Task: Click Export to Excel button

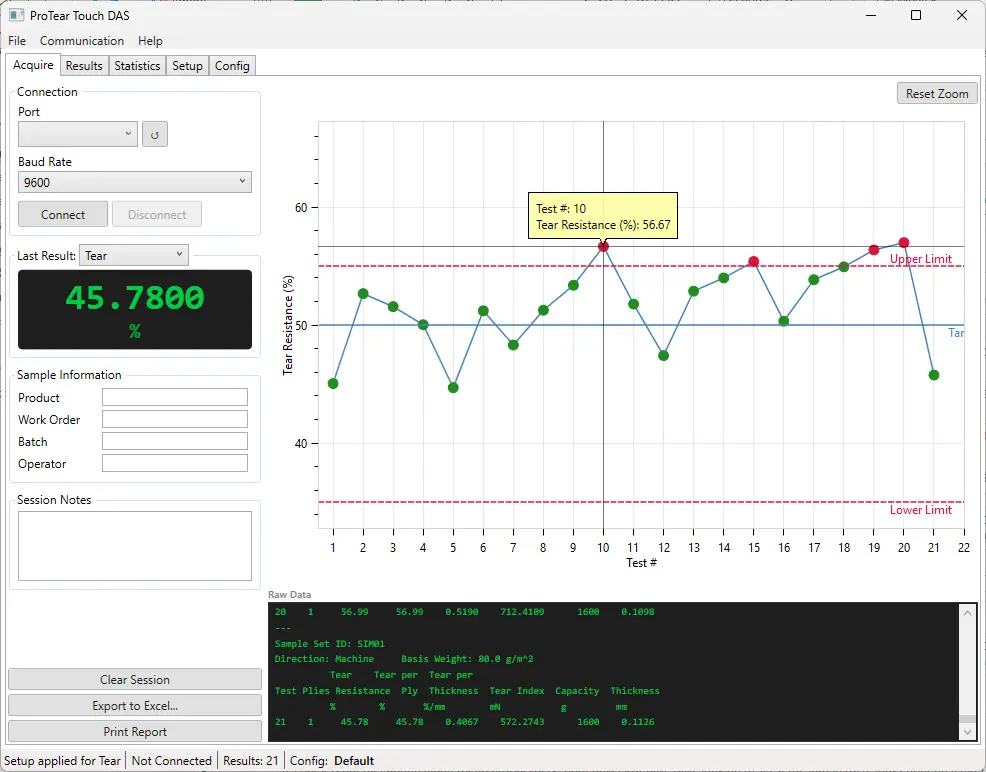Action: pyautogui.click(x=135, y=706)
